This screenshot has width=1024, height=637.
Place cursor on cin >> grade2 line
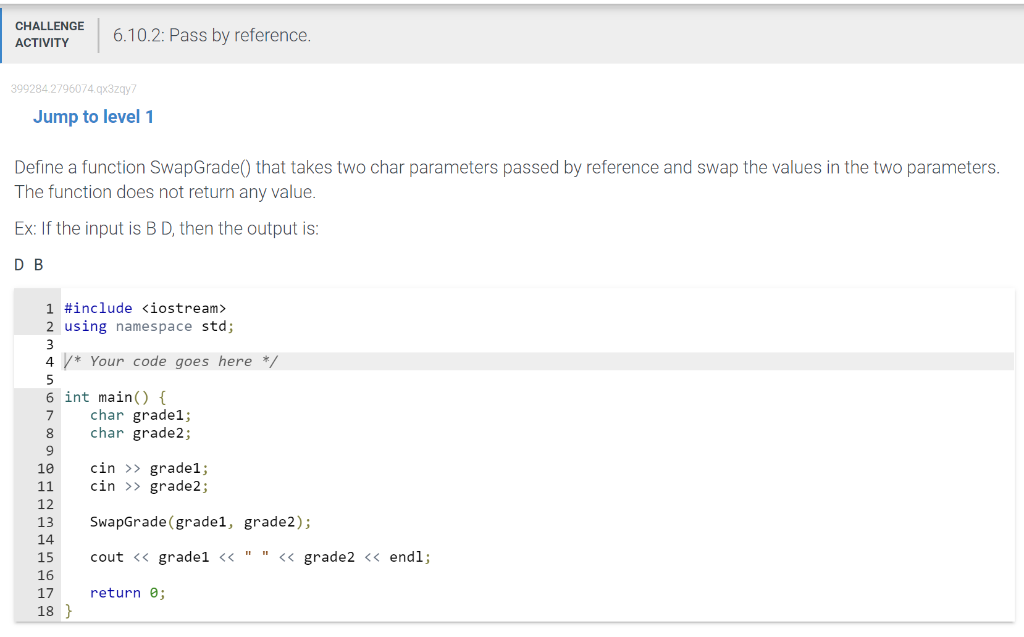click(149, 486)
